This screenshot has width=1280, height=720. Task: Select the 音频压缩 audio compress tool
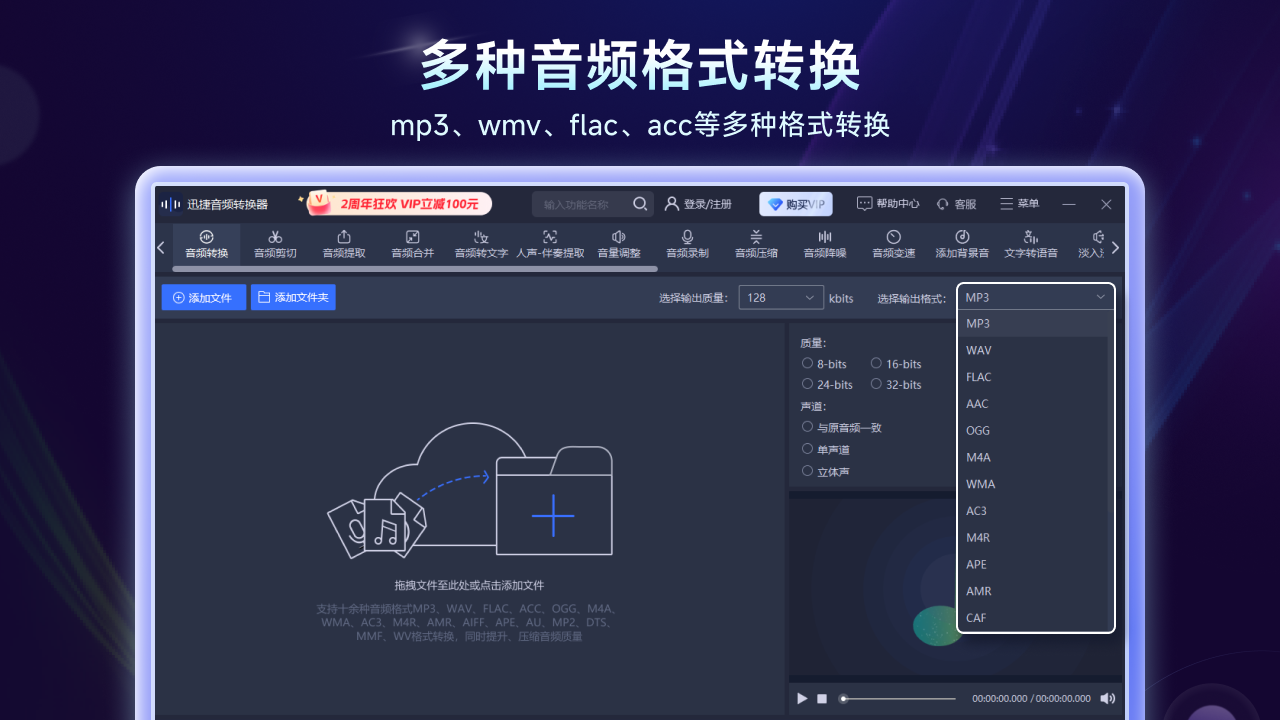[756, 244]
